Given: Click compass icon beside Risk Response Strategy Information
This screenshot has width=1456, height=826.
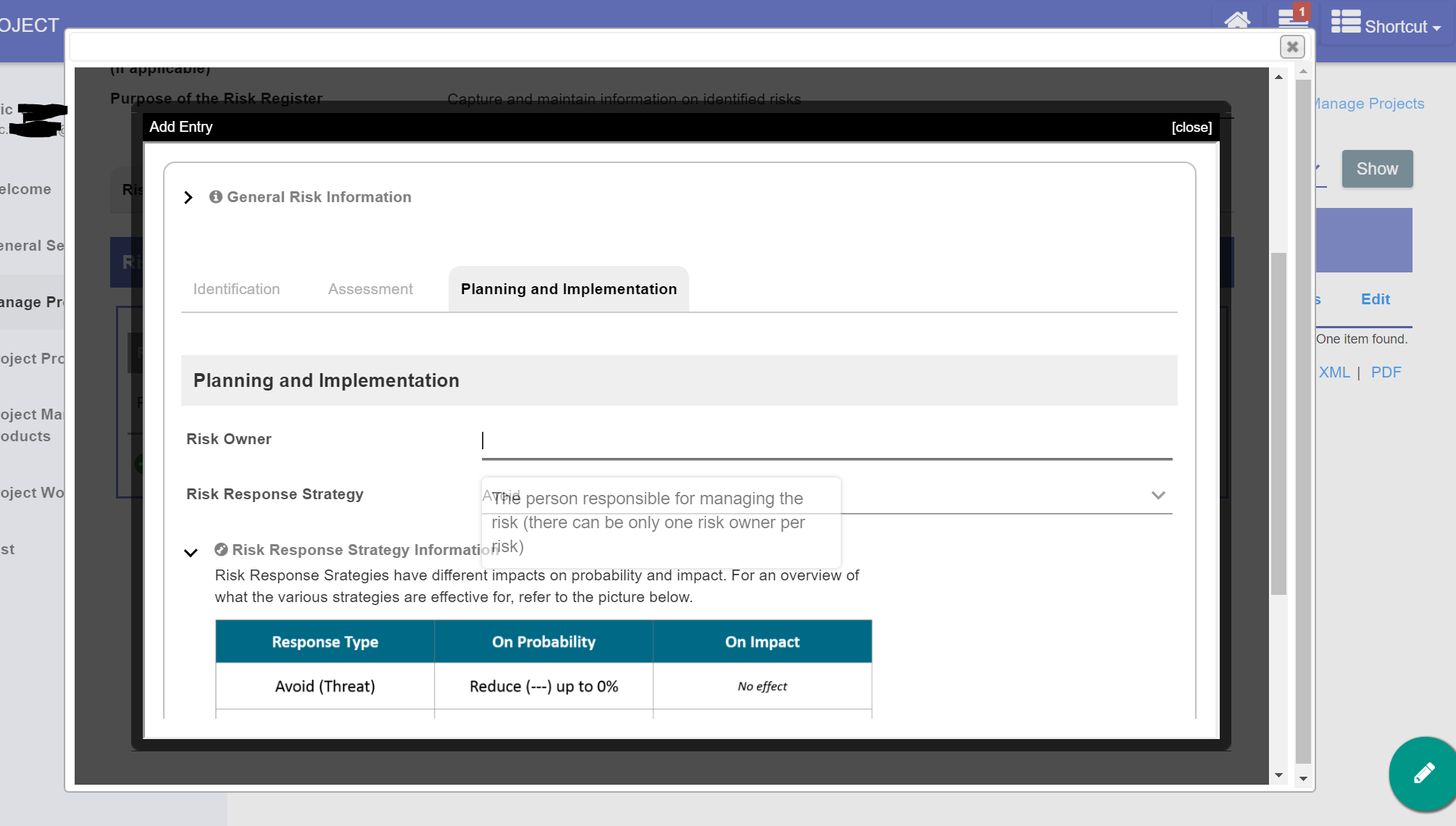Looking at the screenshot, I should pyautogui.click(x=221, y=550).
